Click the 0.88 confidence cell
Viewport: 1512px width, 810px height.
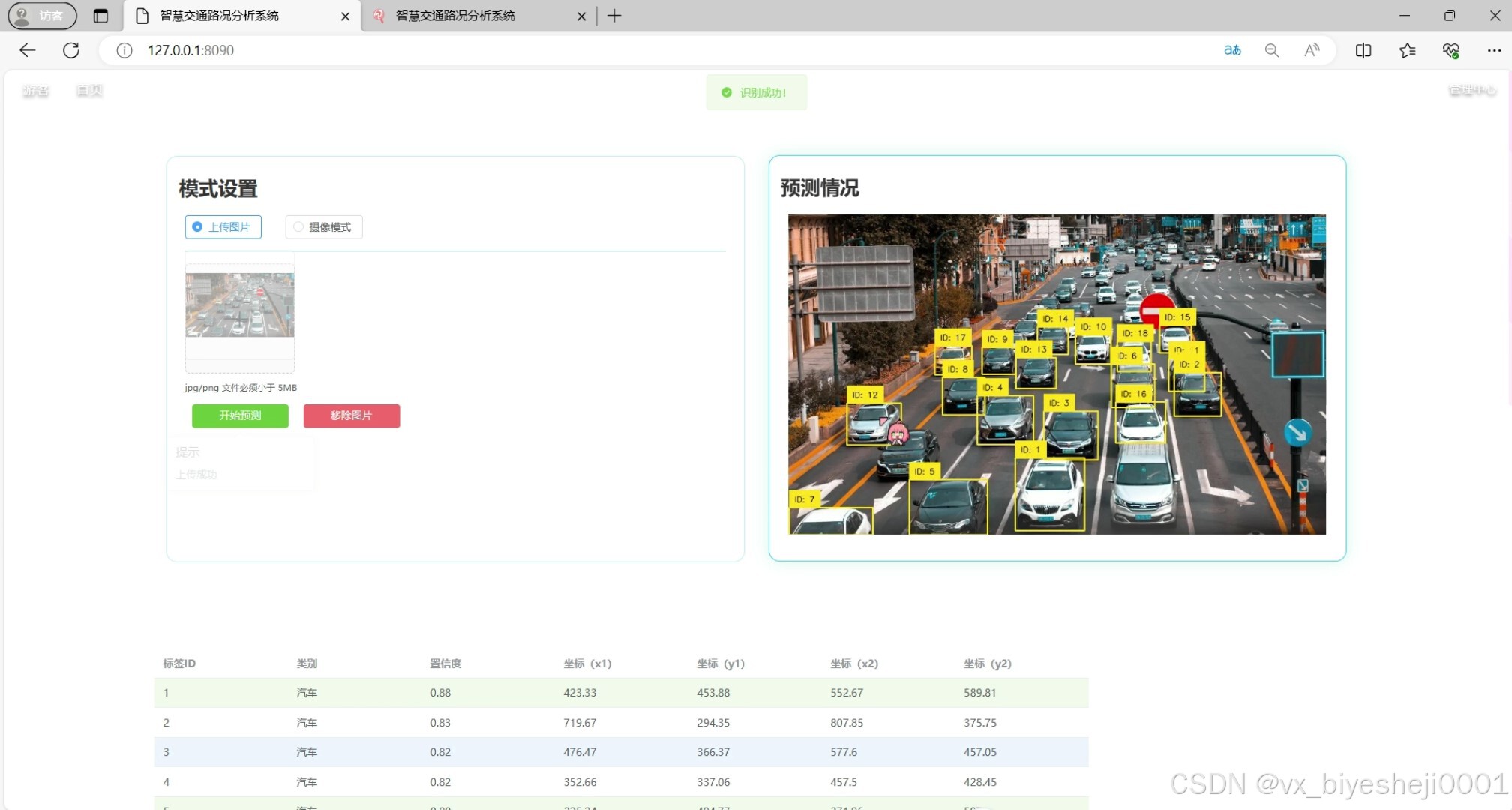tap(440, 693)
